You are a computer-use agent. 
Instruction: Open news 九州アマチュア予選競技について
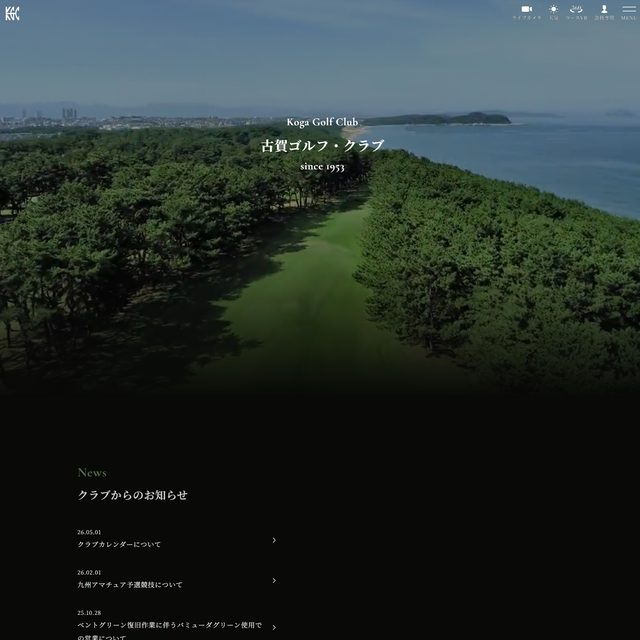point(130,585)
